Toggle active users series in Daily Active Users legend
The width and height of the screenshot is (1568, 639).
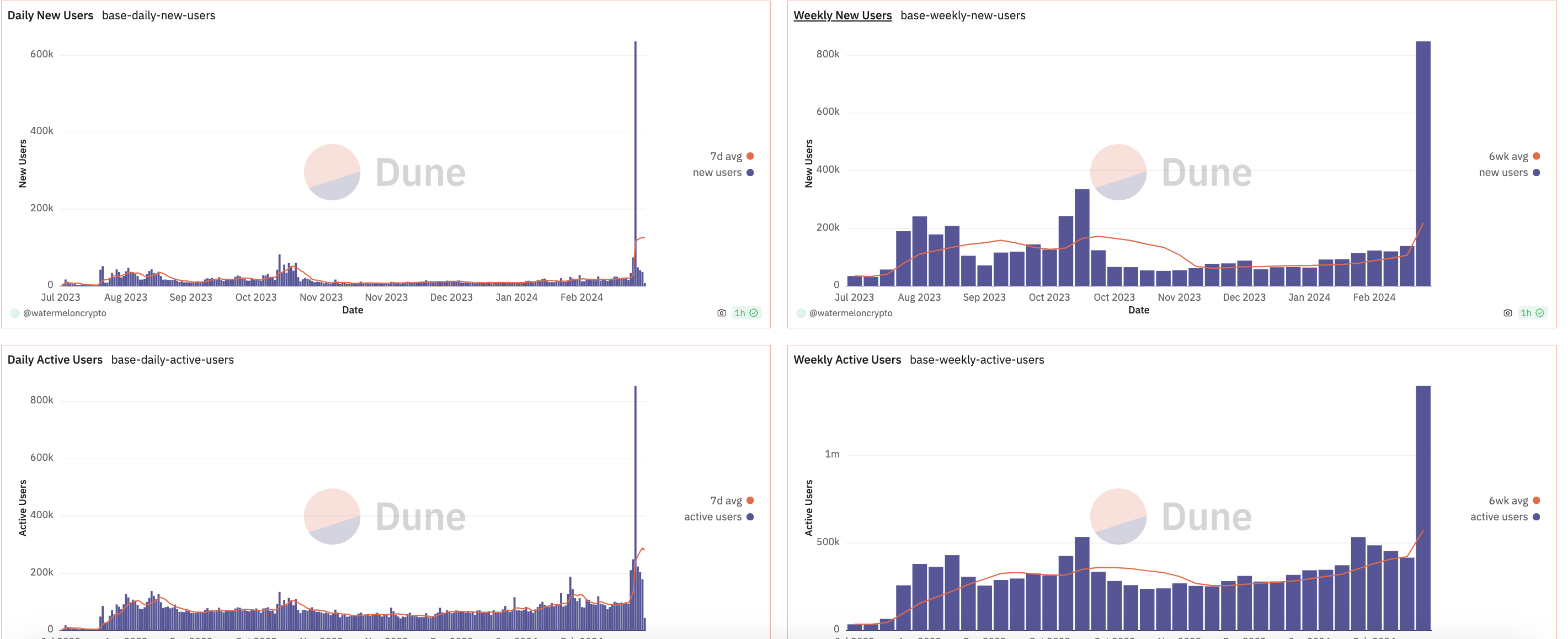(713, 516)
